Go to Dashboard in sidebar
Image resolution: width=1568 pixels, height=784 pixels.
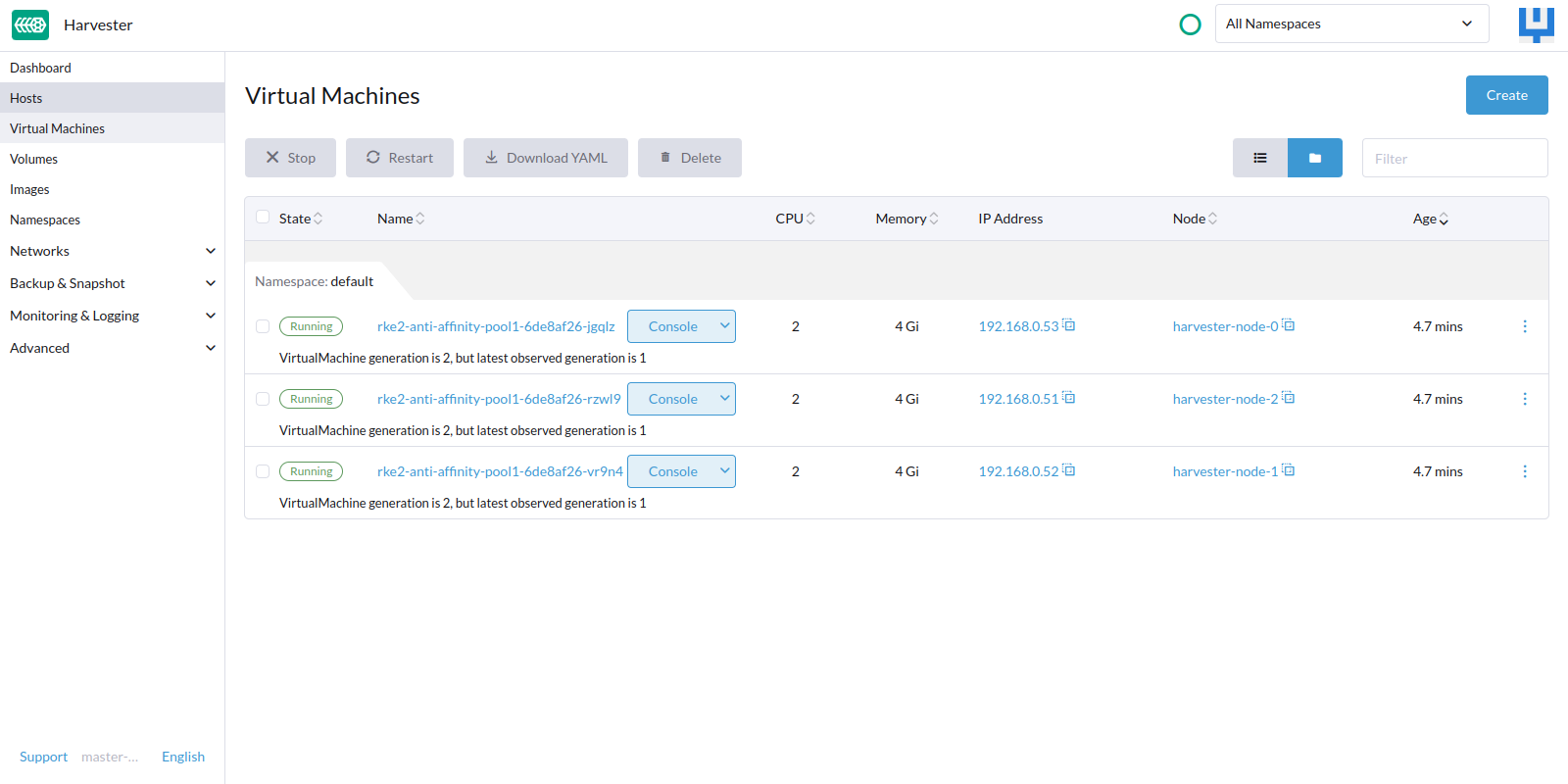112,68
